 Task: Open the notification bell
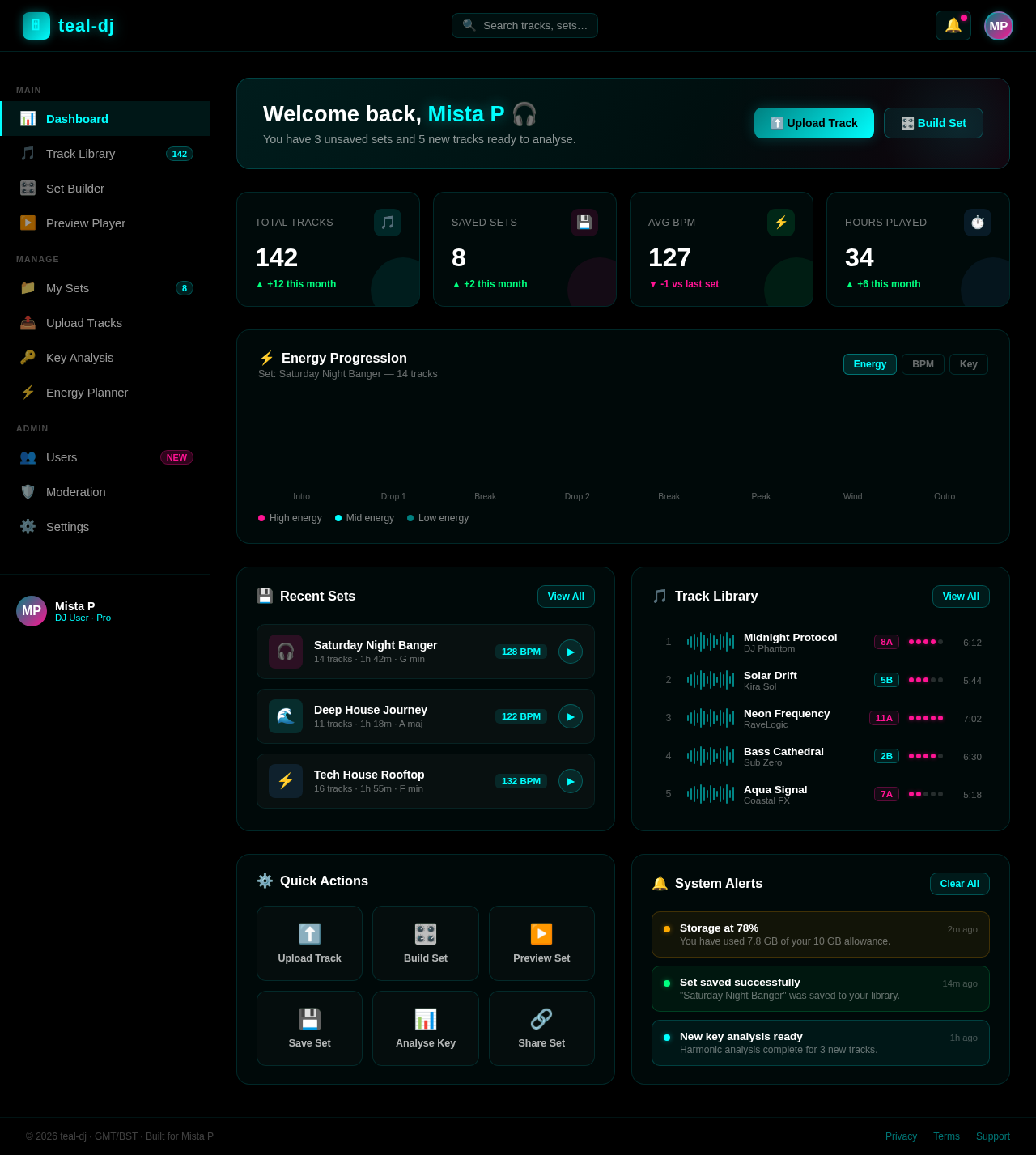(x=953, y=25)
